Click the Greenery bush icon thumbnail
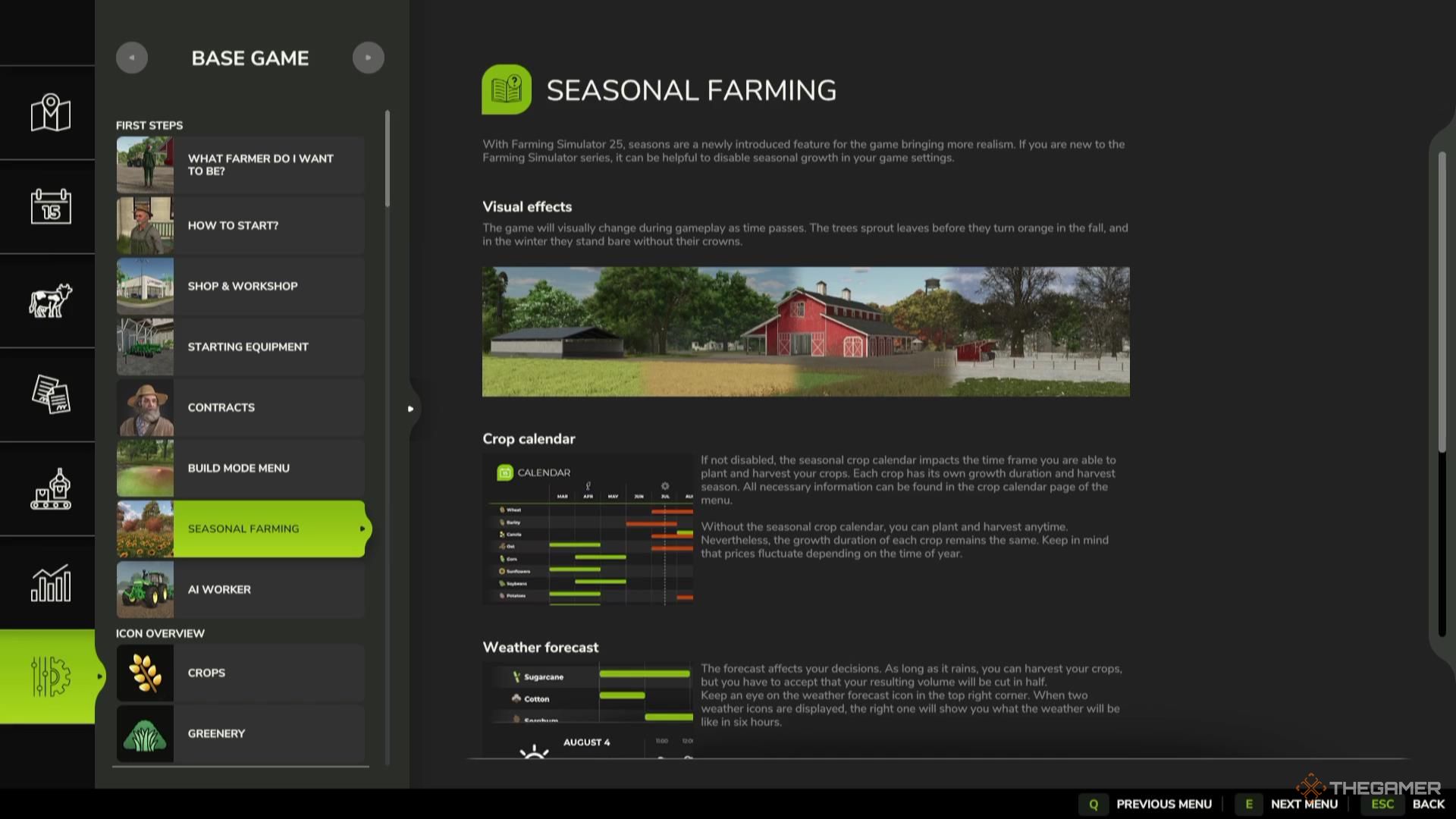Image resolution: width=1456 pixels, height=819 pixels. [x=145, y=734]
